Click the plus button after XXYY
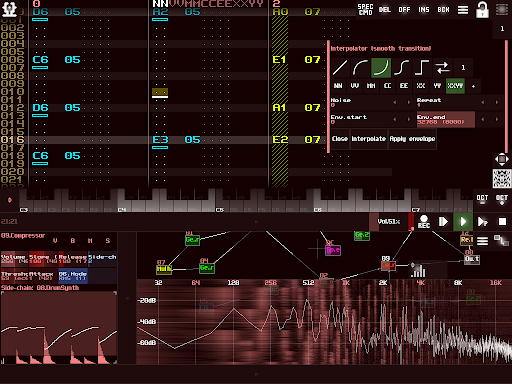The width and height of the screenshot is (512, 384). click(x=473, y=86)
